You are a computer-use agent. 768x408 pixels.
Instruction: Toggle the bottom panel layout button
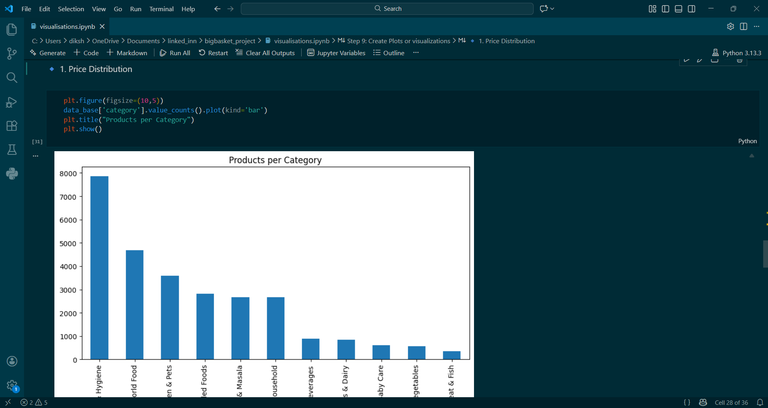tap(678, 9)
